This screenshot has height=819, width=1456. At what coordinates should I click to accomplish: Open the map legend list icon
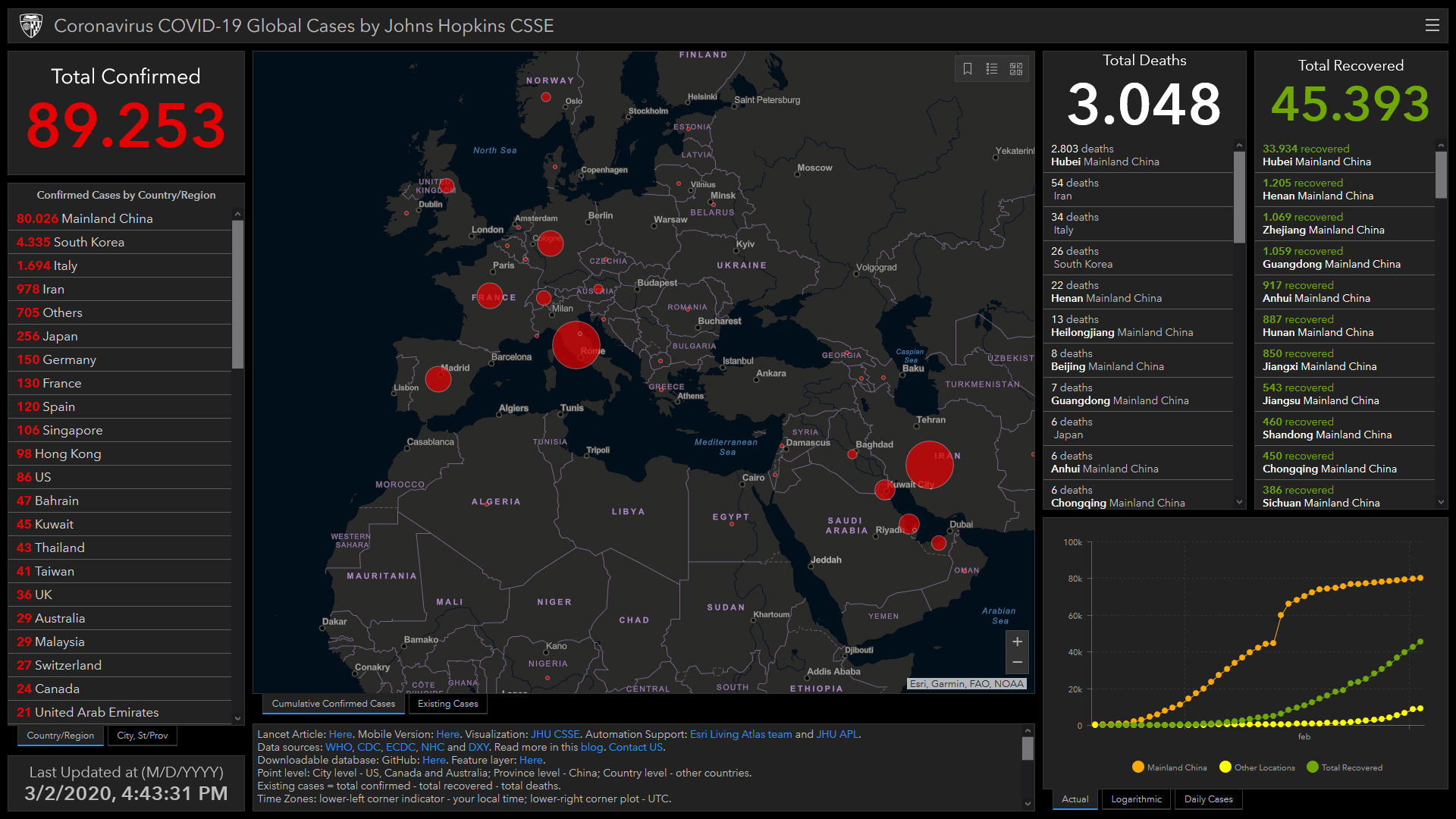992,69
